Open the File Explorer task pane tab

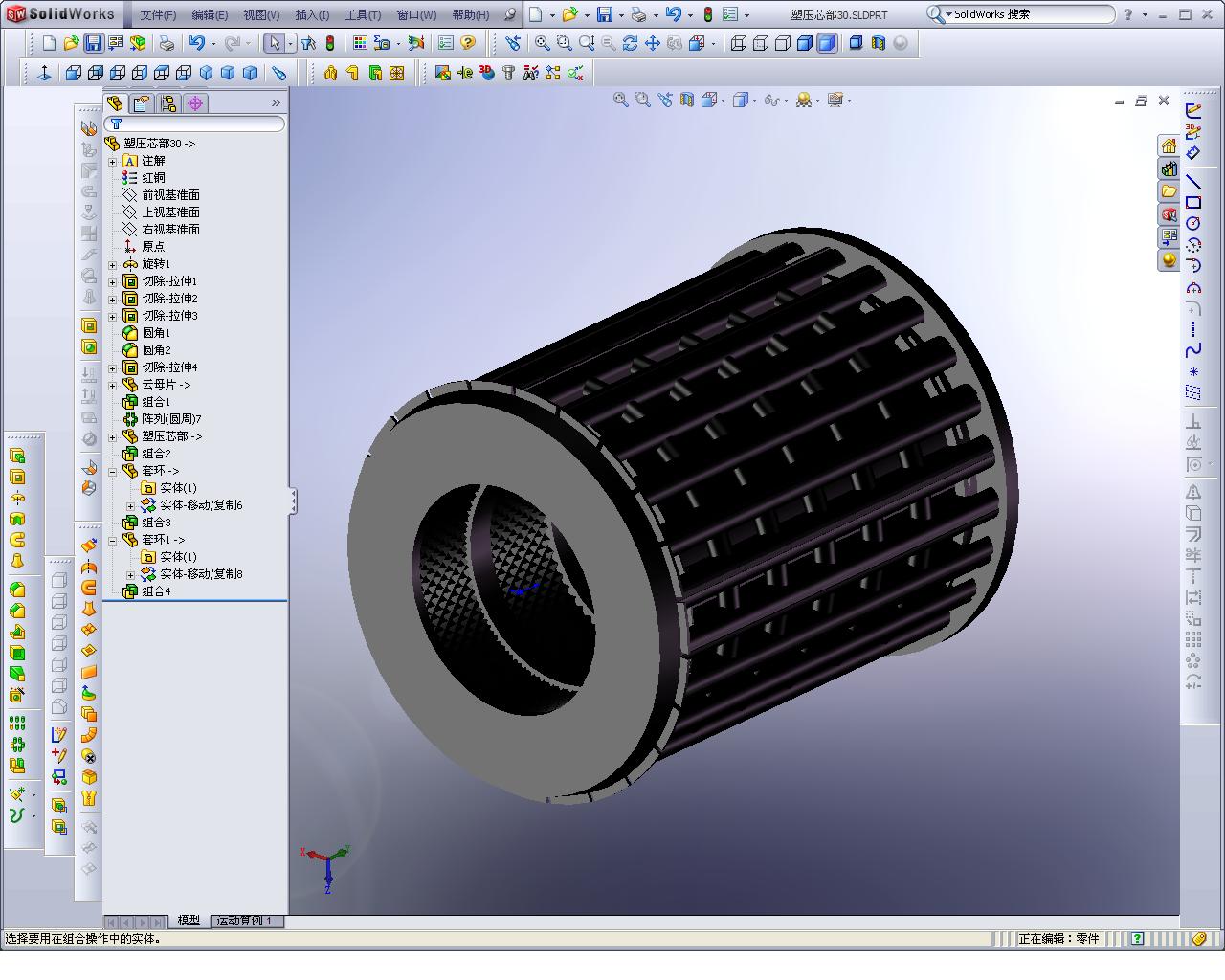(1169, 191)
